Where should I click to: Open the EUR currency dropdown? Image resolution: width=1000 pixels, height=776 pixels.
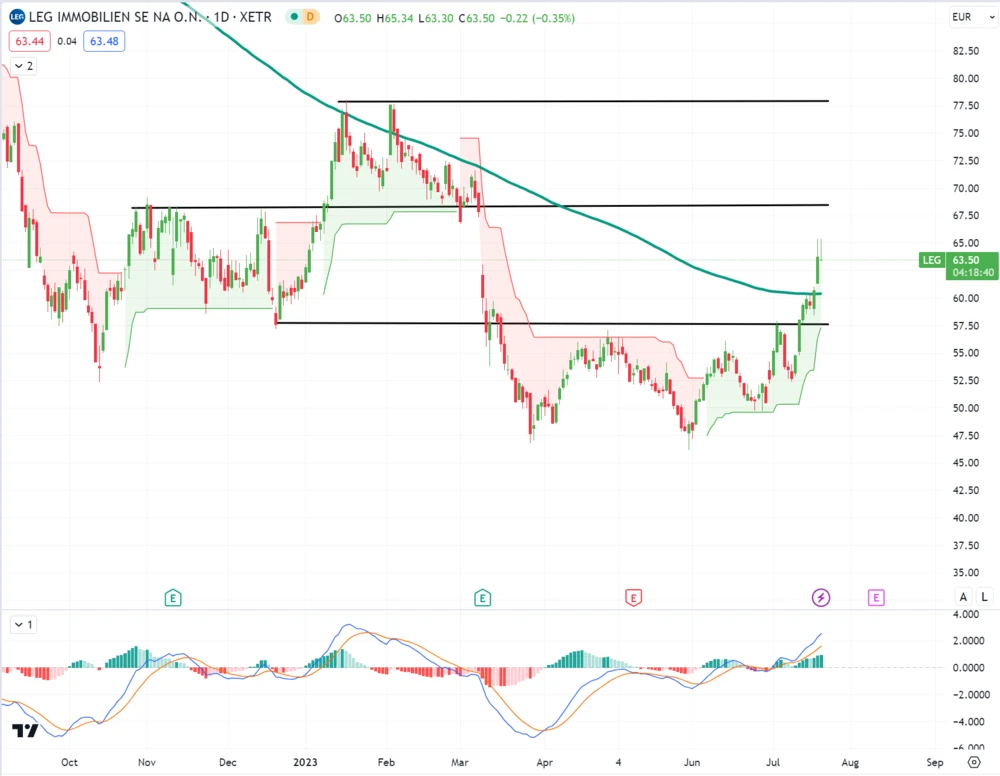[973, 17]
